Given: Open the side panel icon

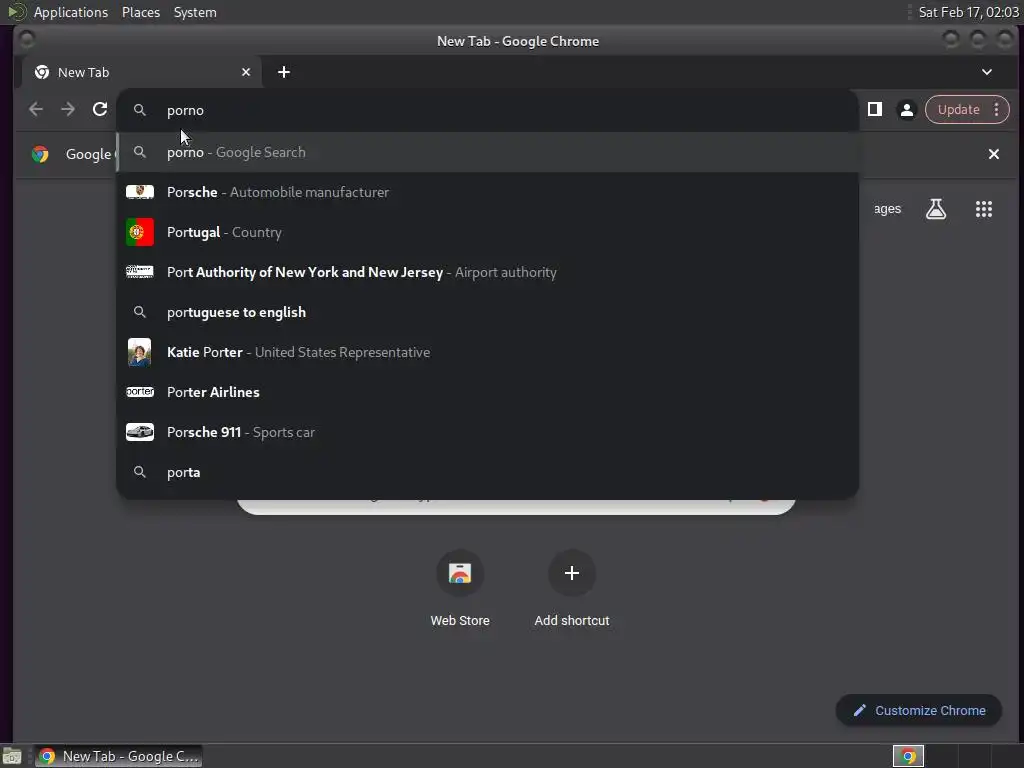Looking at the screenshot, I should pyautogui.click(x=874, y=109).
